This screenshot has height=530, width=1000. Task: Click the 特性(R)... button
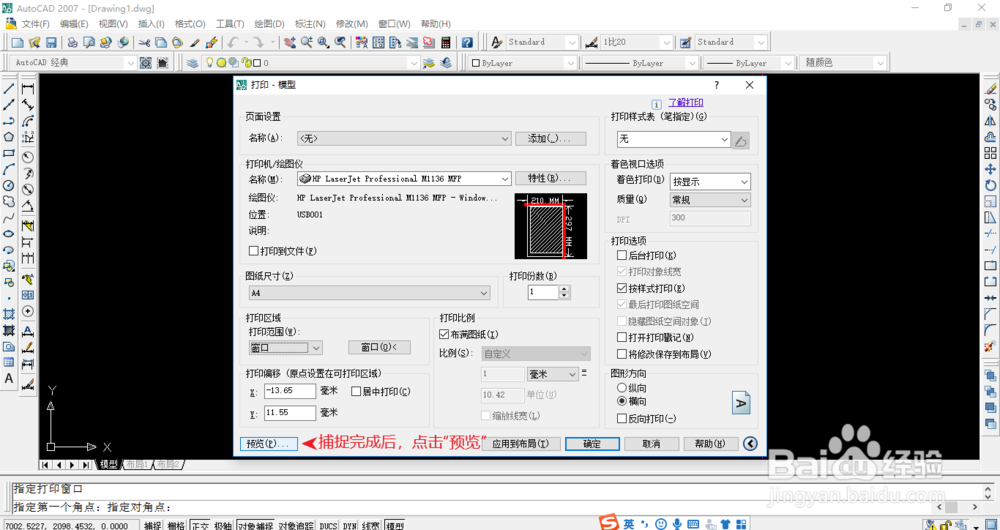pyautogui.click(x=550, y=178)
